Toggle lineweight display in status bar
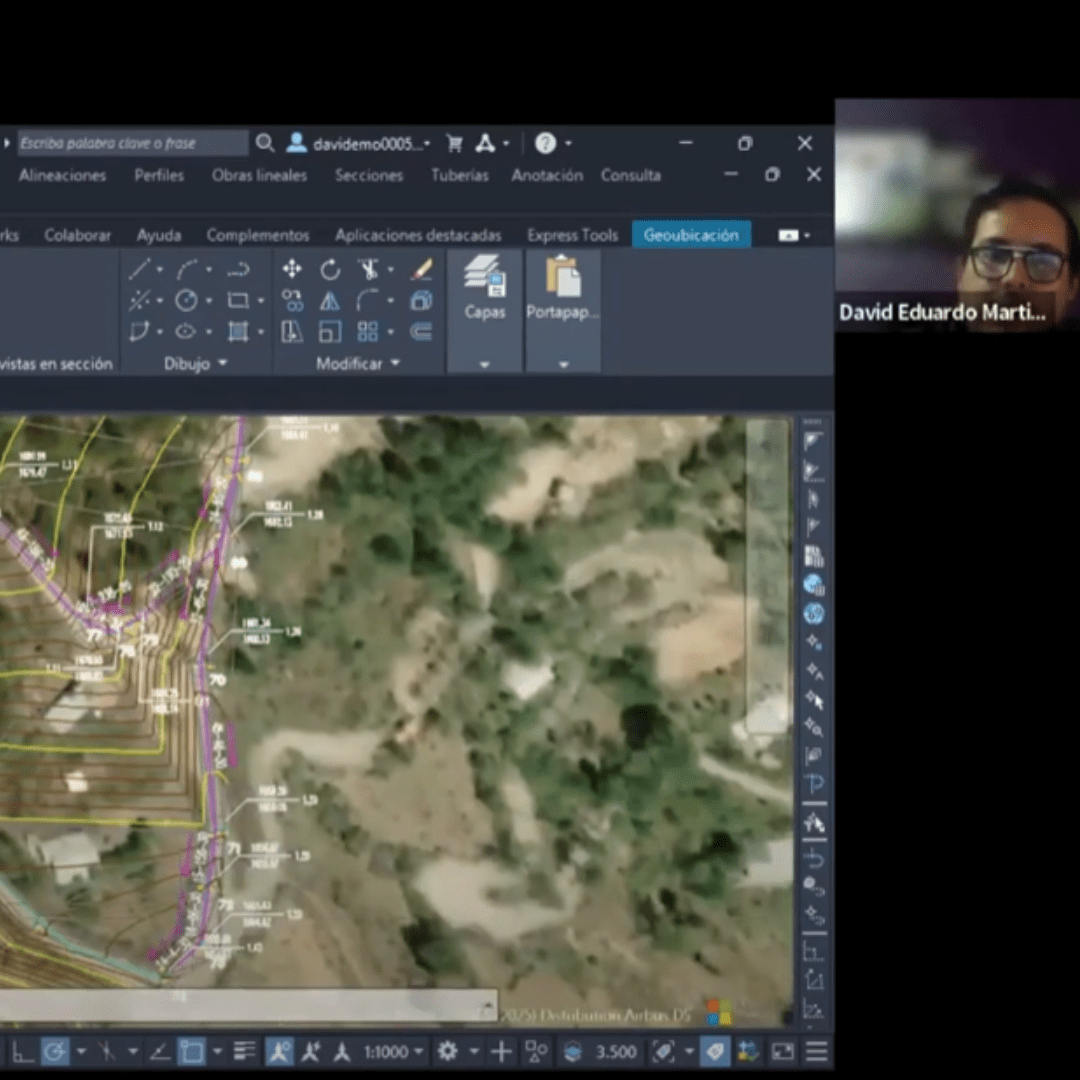Screen dimensions: 1080x1080 click(x=244, y=1051)
